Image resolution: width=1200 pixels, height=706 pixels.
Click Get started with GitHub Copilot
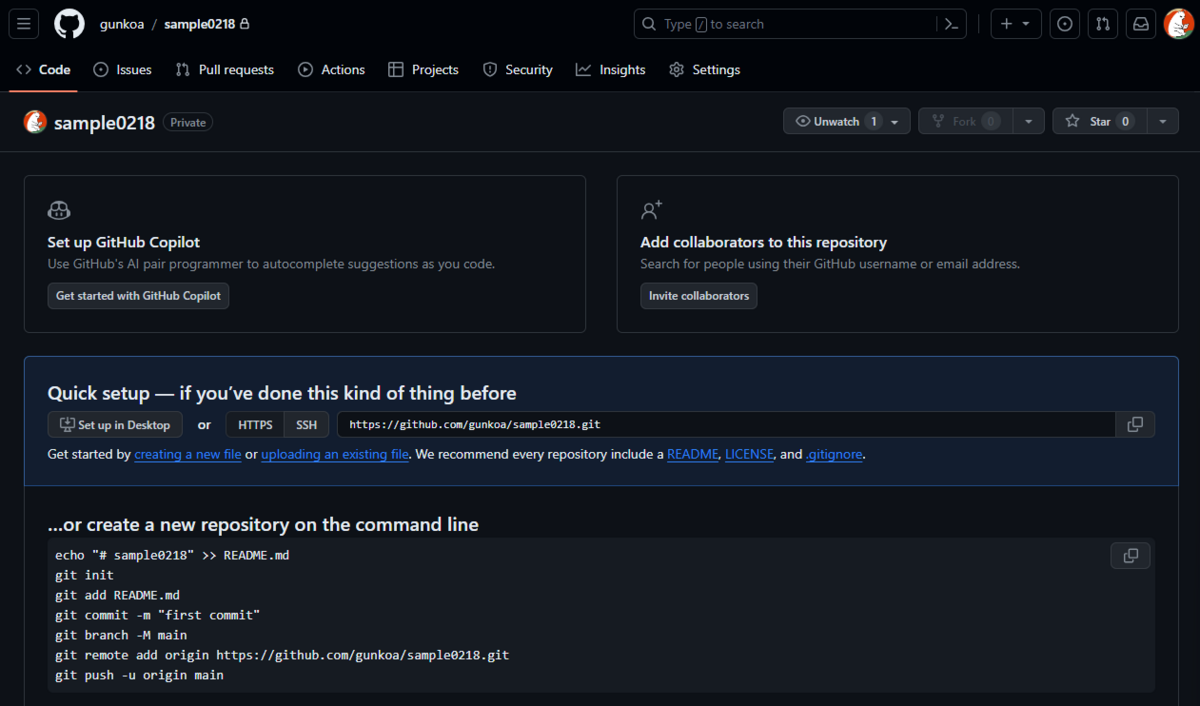138,296
